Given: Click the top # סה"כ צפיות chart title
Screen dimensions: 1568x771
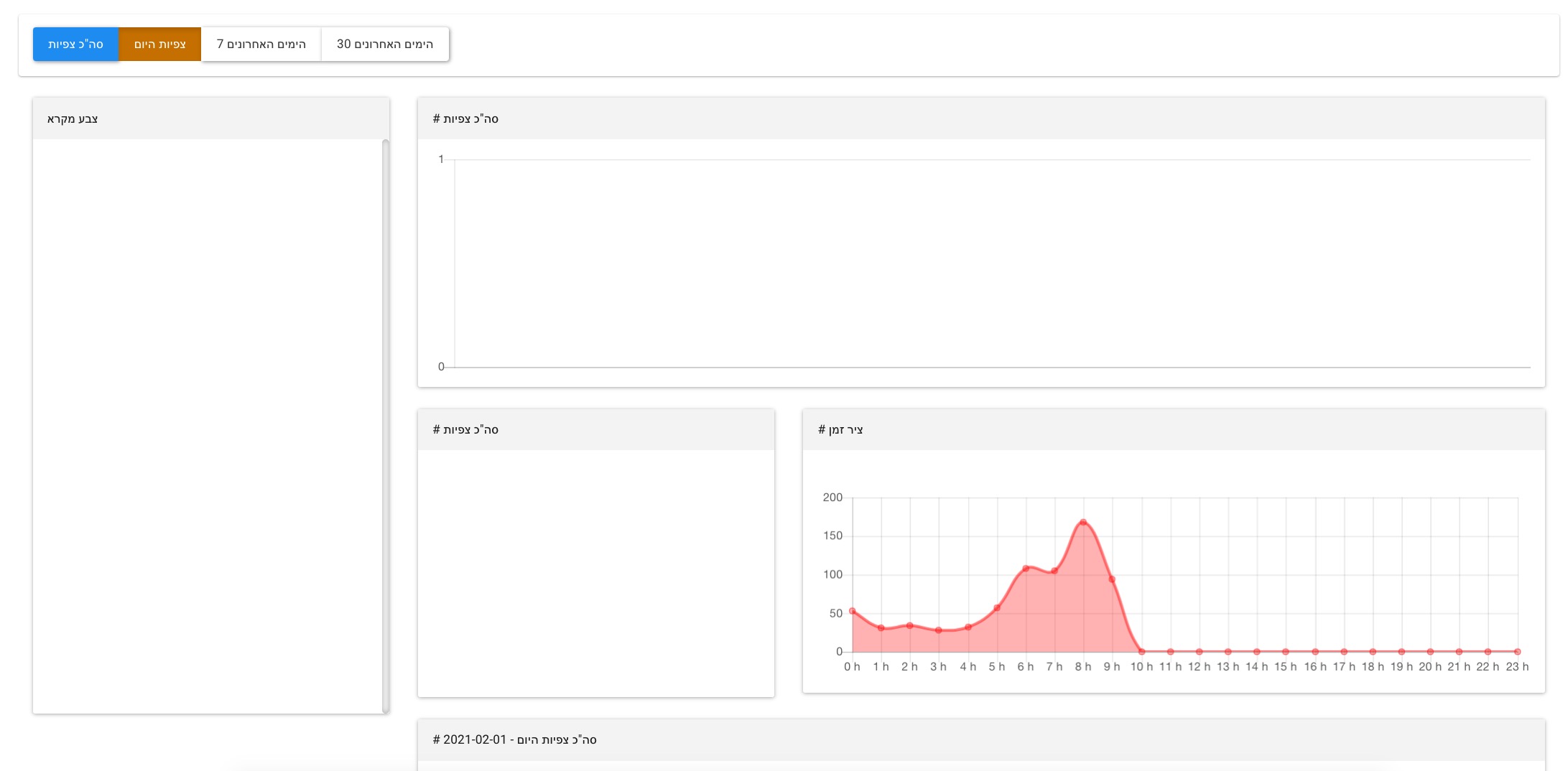Looking at the screenshot, I should 465,118.
